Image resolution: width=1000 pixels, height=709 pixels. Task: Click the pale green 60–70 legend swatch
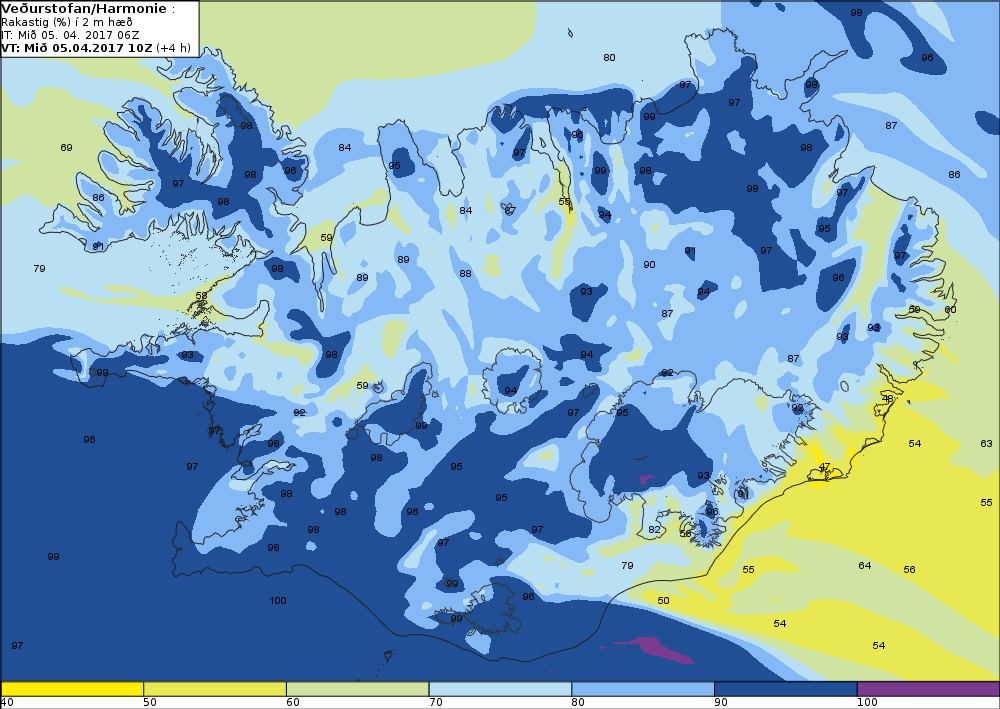(x=358, y=689)
